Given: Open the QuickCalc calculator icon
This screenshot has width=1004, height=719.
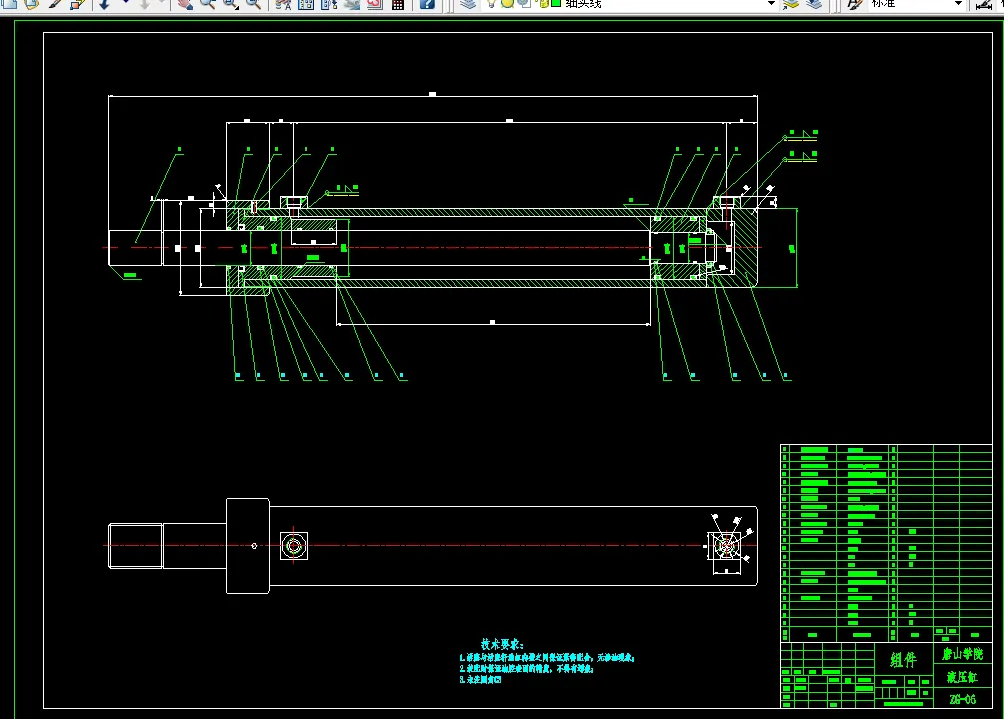Looking at the screenshot, I should tap(398, 4).
